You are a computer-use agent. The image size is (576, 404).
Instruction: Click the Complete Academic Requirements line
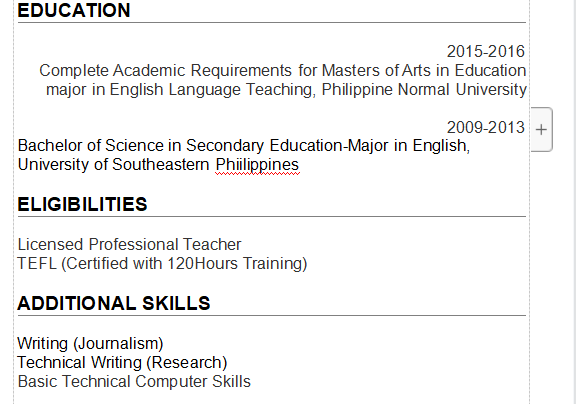283,71
